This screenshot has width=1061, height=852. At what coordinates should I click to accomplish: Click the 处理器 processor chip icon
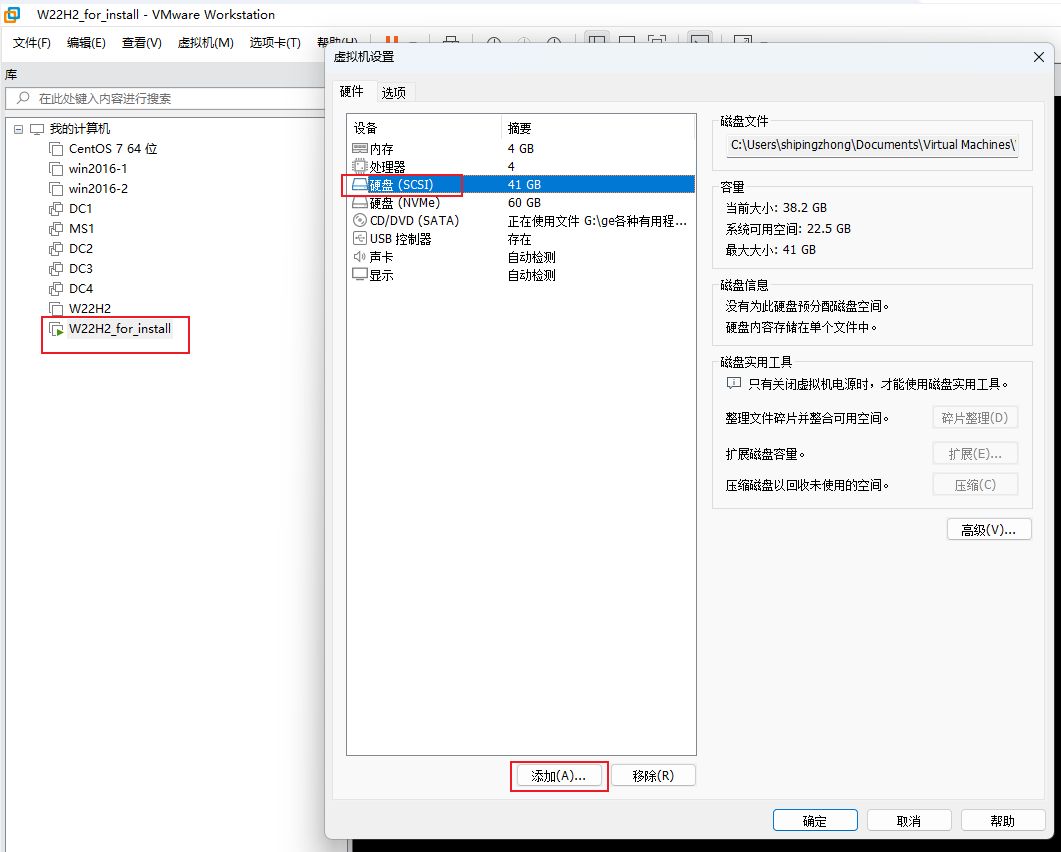[x=360, y=167]
